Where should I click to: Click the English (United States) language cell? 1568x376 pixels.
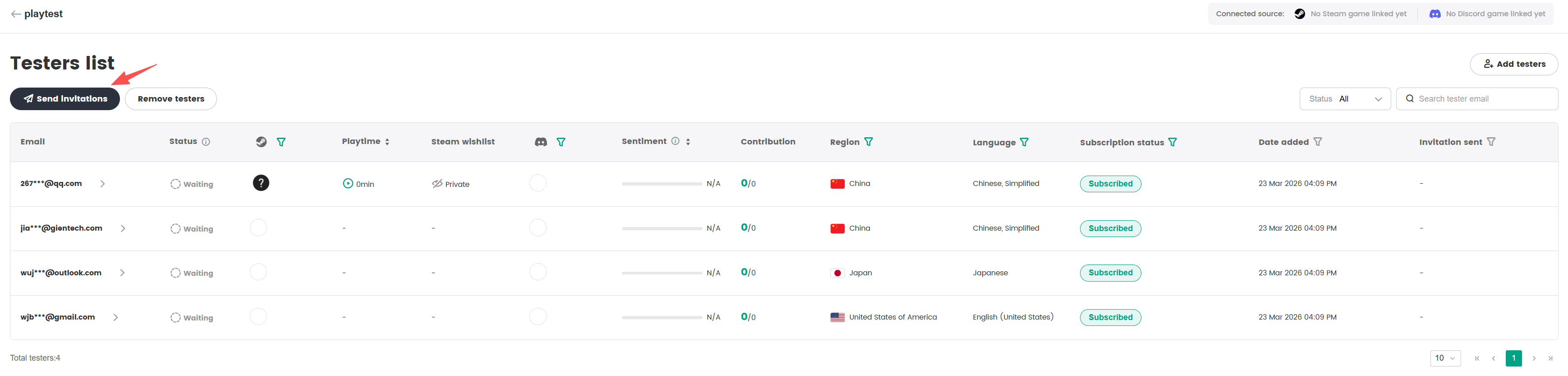tap(1013, 317)
